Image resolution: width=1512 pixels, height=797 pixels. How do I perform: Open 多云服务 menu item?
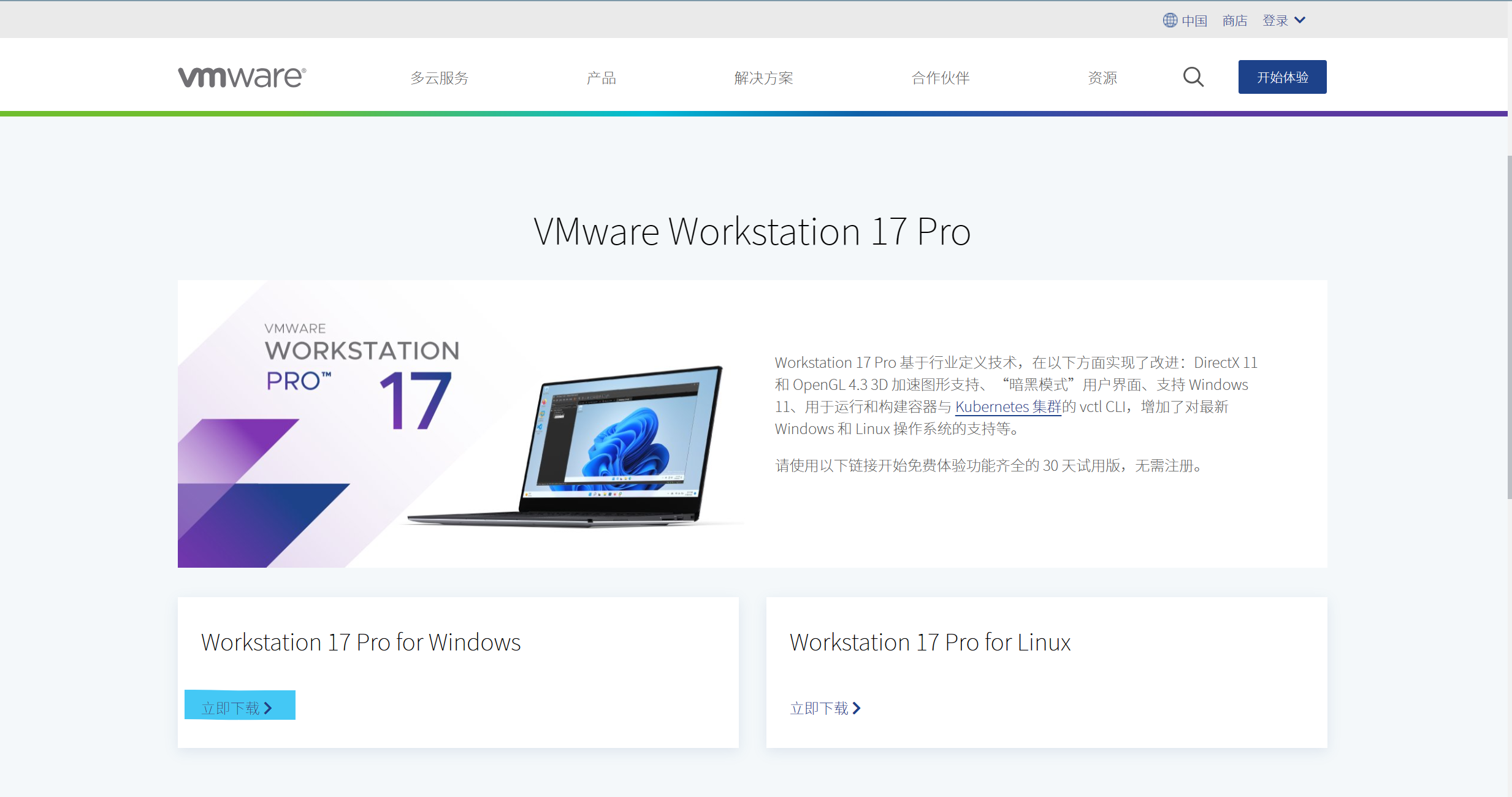pyautogui.click(x=440, y=77)
